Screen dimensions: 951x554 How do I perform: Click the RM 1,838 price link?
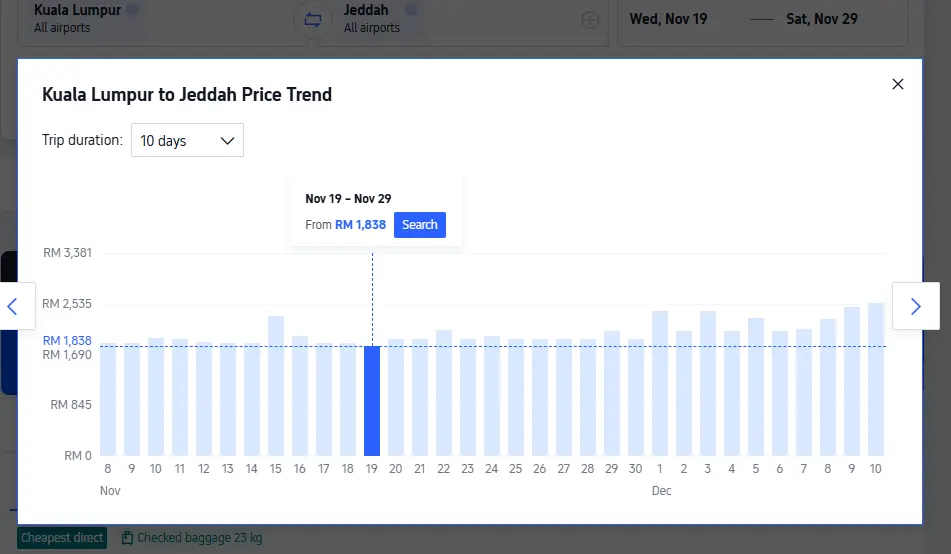point(360,225)
